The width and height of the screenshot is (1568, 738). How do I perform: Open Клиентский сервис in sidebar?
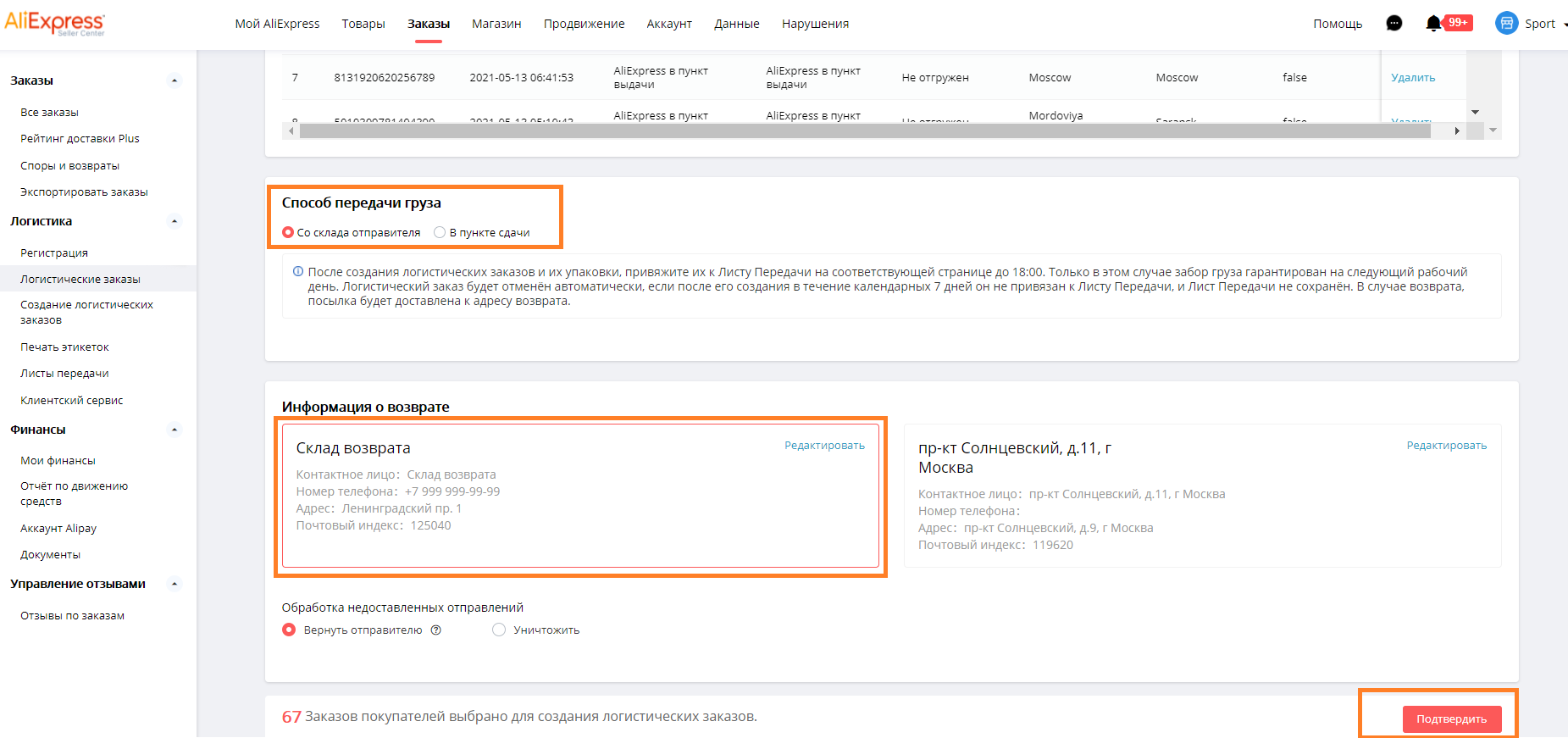coord(72,401)
